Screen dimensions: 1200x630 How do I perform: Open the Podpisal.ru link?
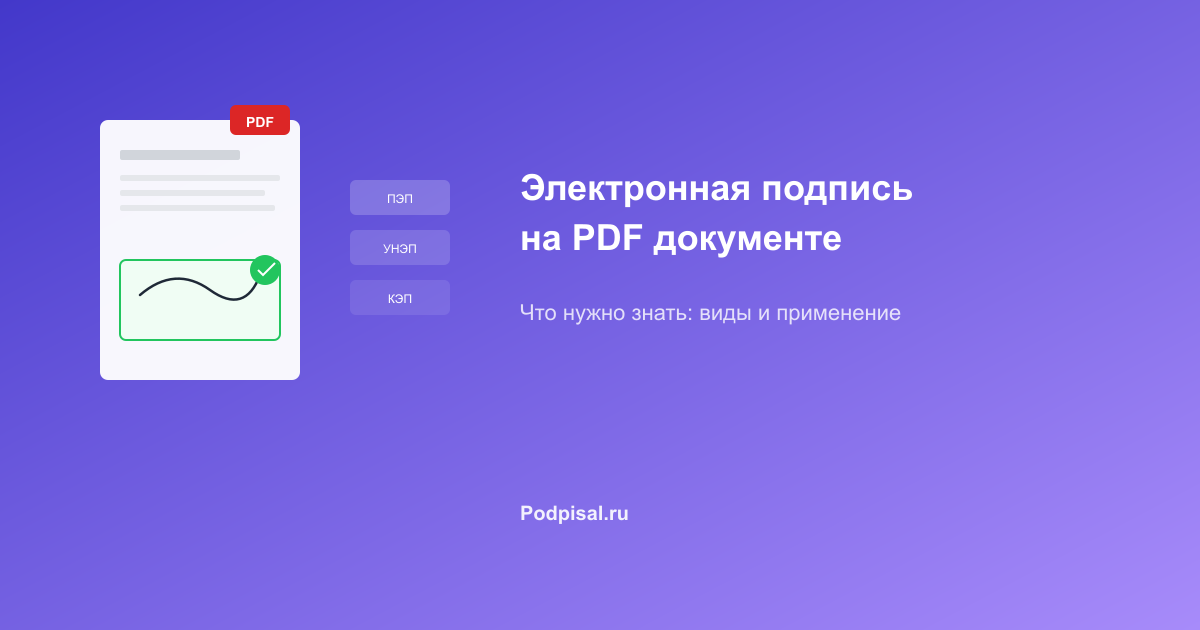573,513
